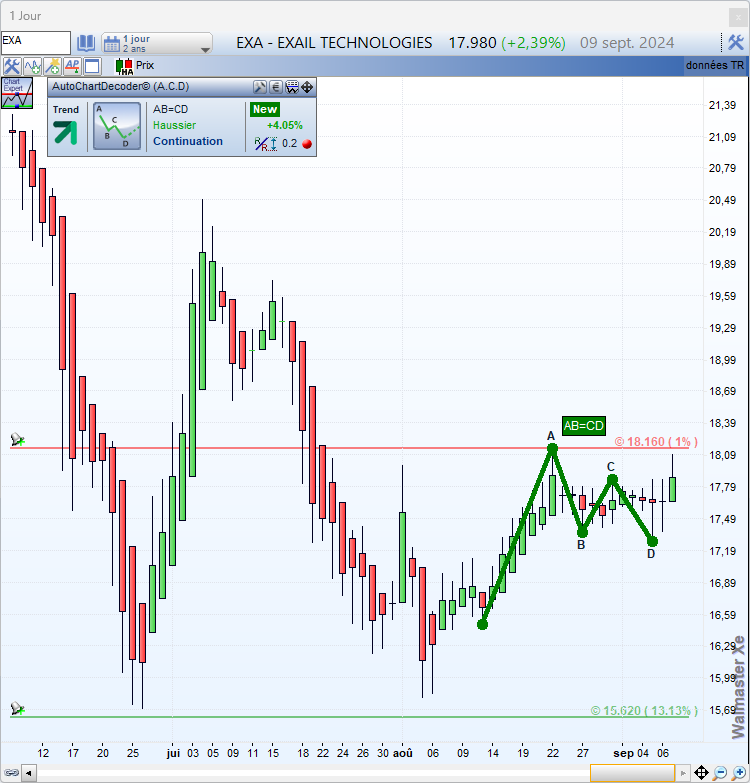Open the AP alert toolbar icon
This screenshot has height=783, width=750.
(x=72, y=66)
